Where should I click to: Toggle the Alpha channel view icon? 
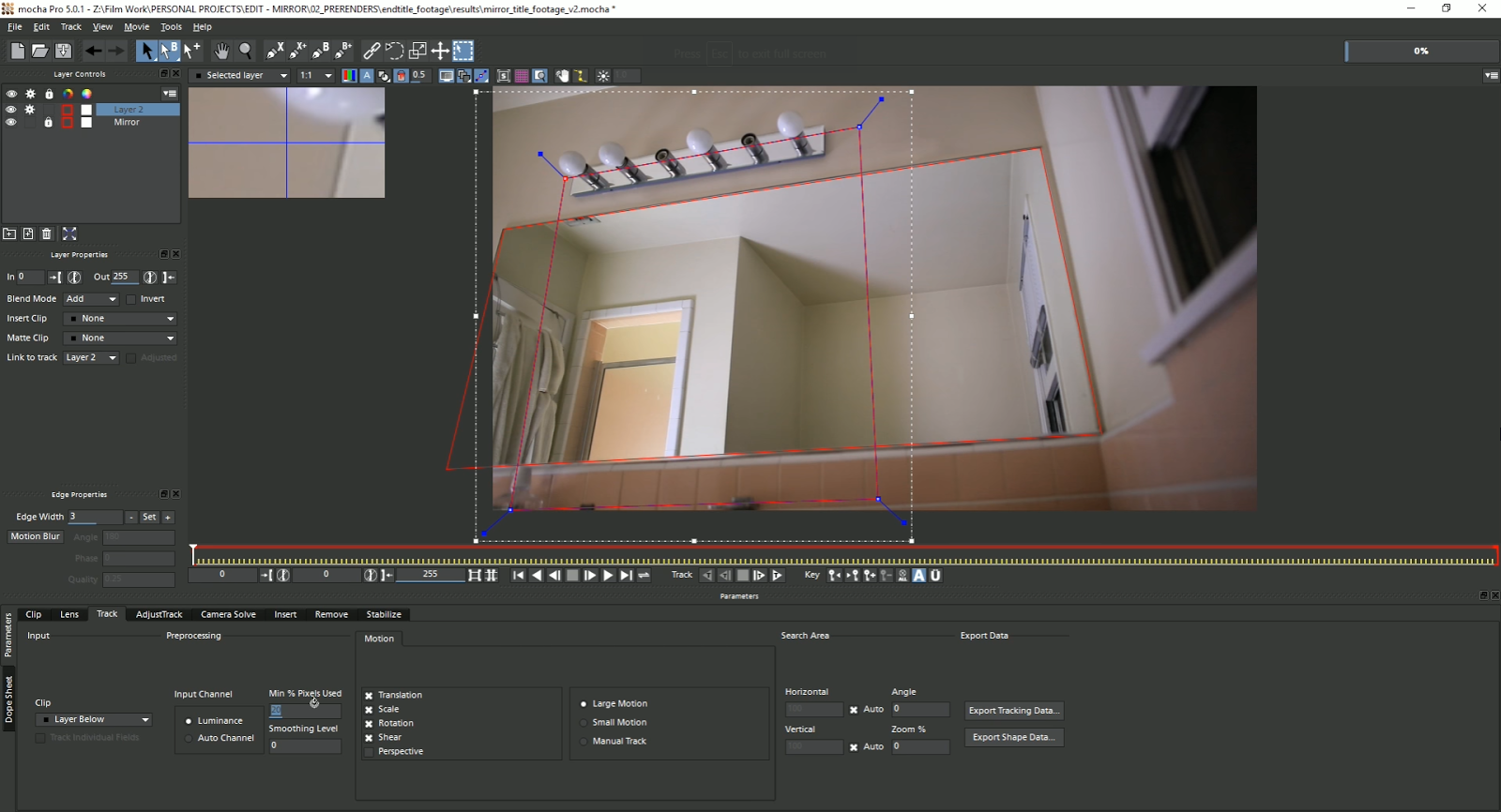pos(367,76)
